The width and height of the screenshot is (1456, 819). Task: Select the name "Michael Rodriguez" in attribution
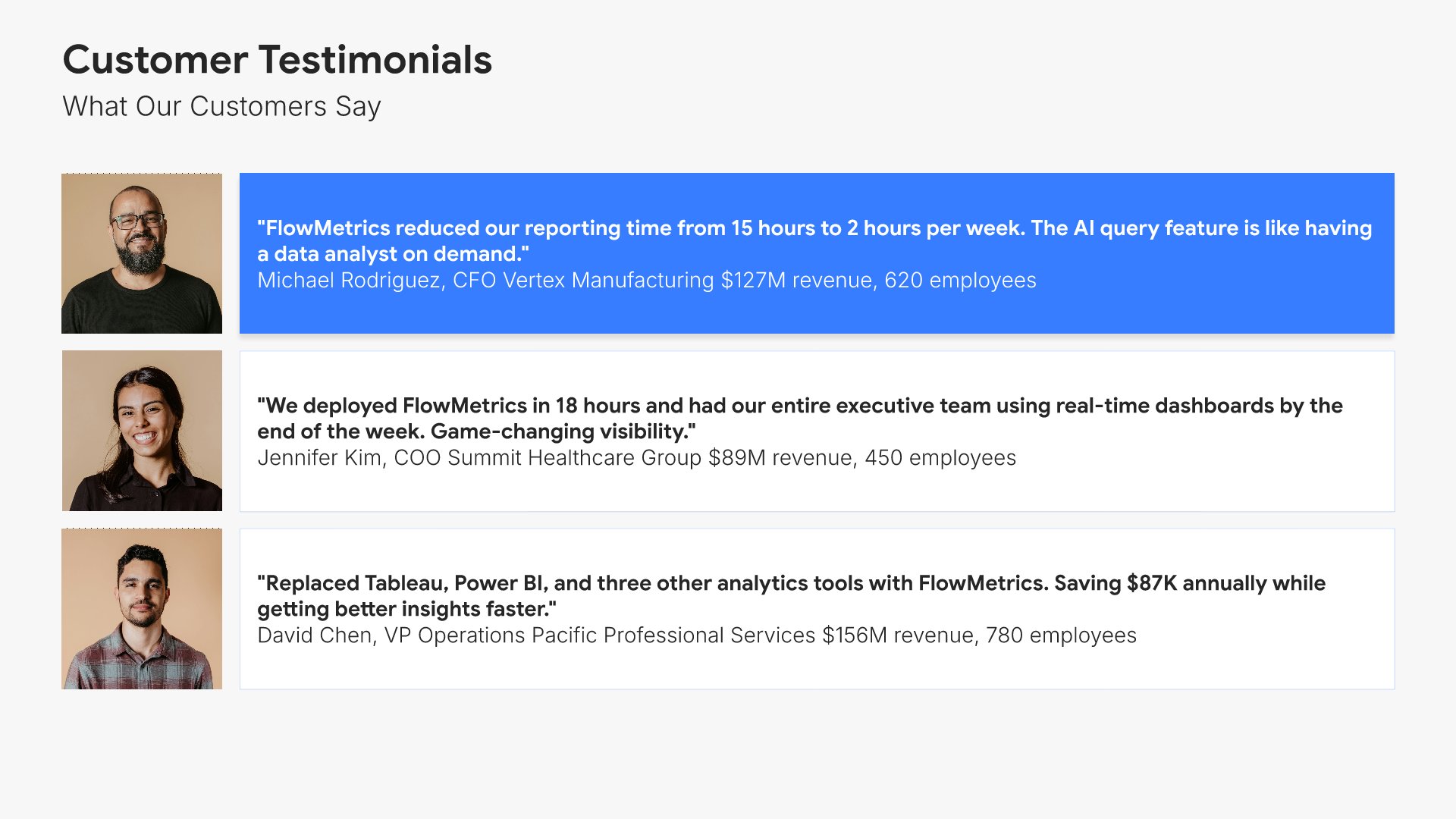(350, 281)
